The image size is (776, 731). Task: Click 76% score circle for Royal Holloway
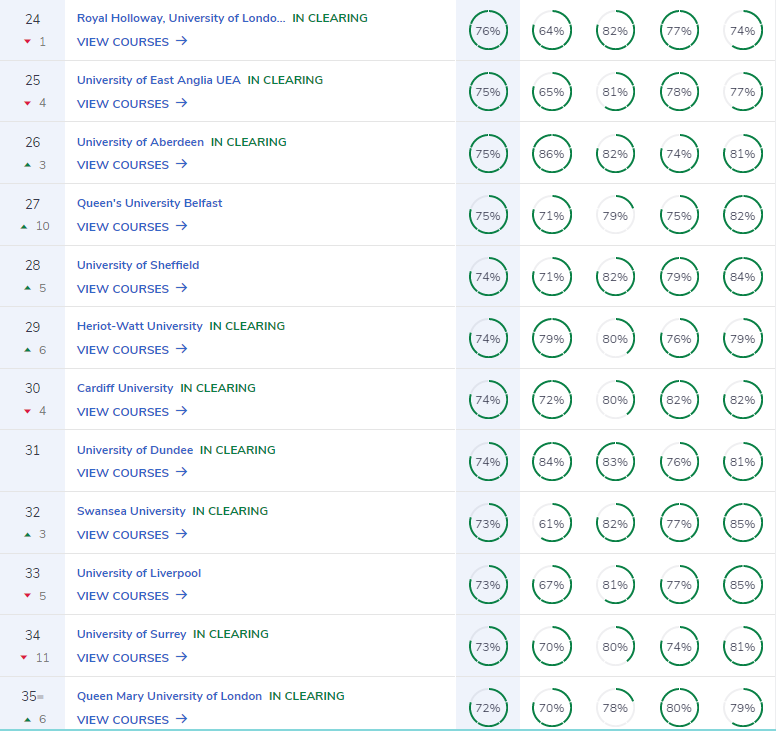click(488, 31)
